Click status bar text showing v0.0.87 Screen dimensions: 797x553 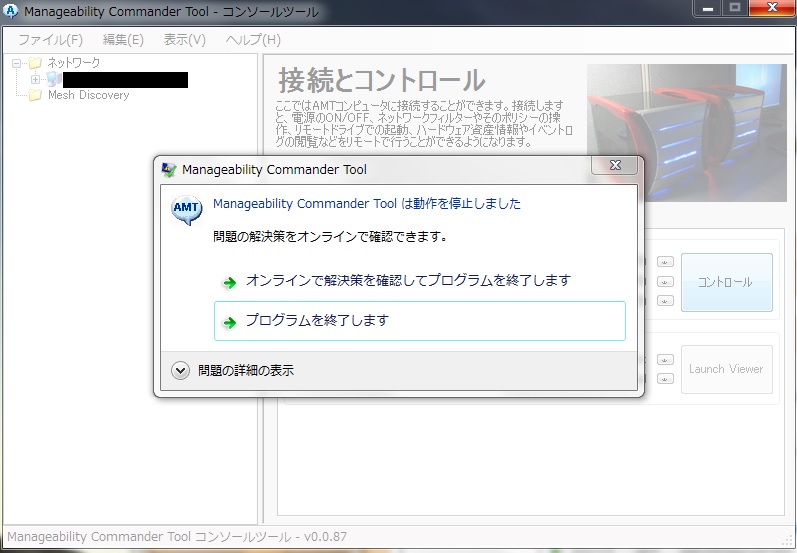(177, 537)
